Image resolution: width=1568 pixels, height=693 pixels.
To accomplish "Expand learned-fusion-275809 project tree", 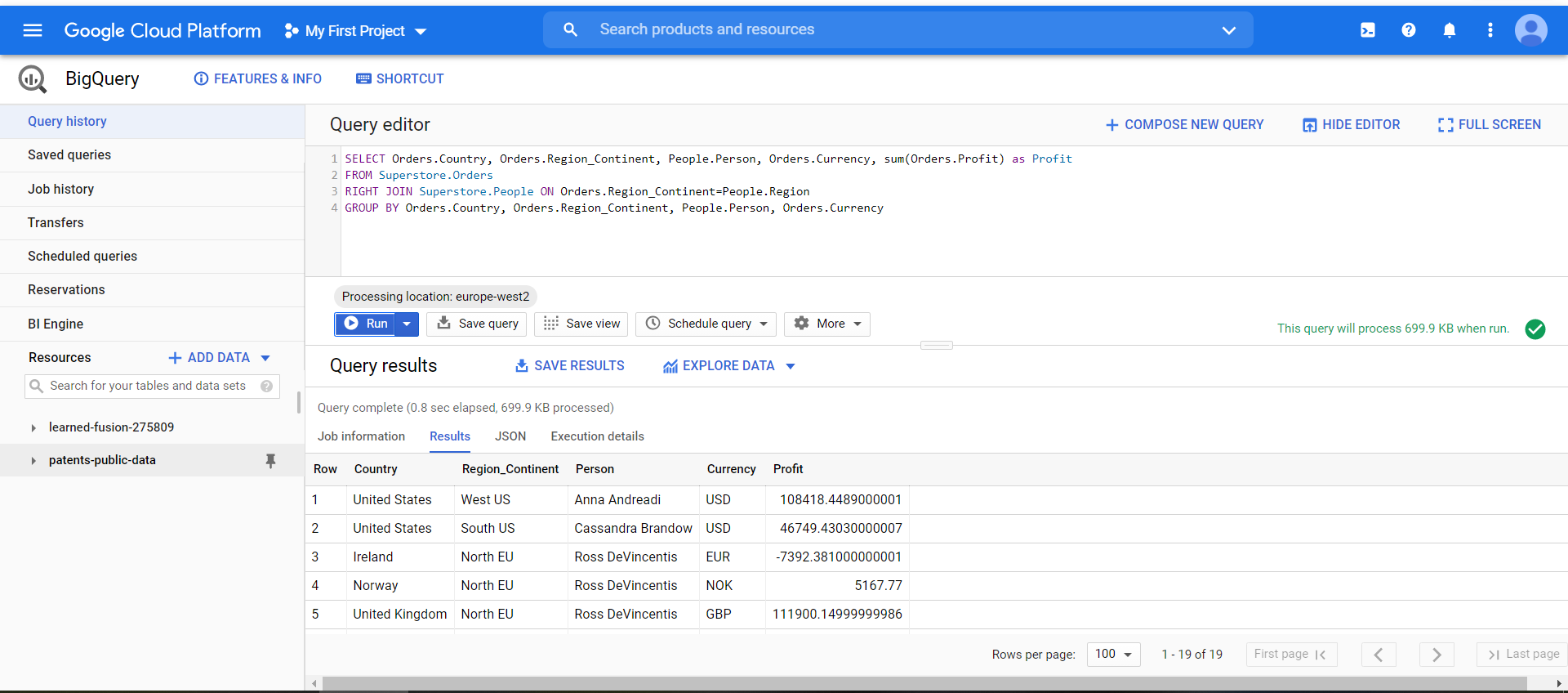I will (33, 428).
